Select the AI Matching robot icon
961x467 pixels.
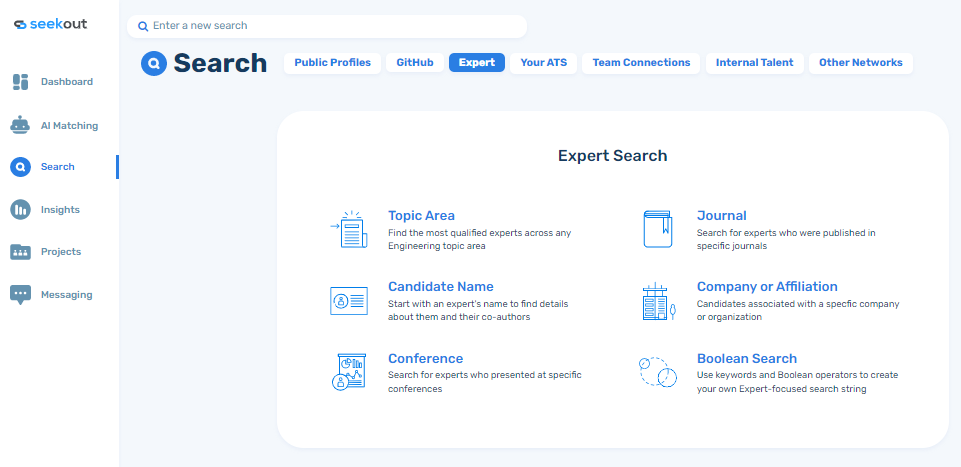click(20, 126)
